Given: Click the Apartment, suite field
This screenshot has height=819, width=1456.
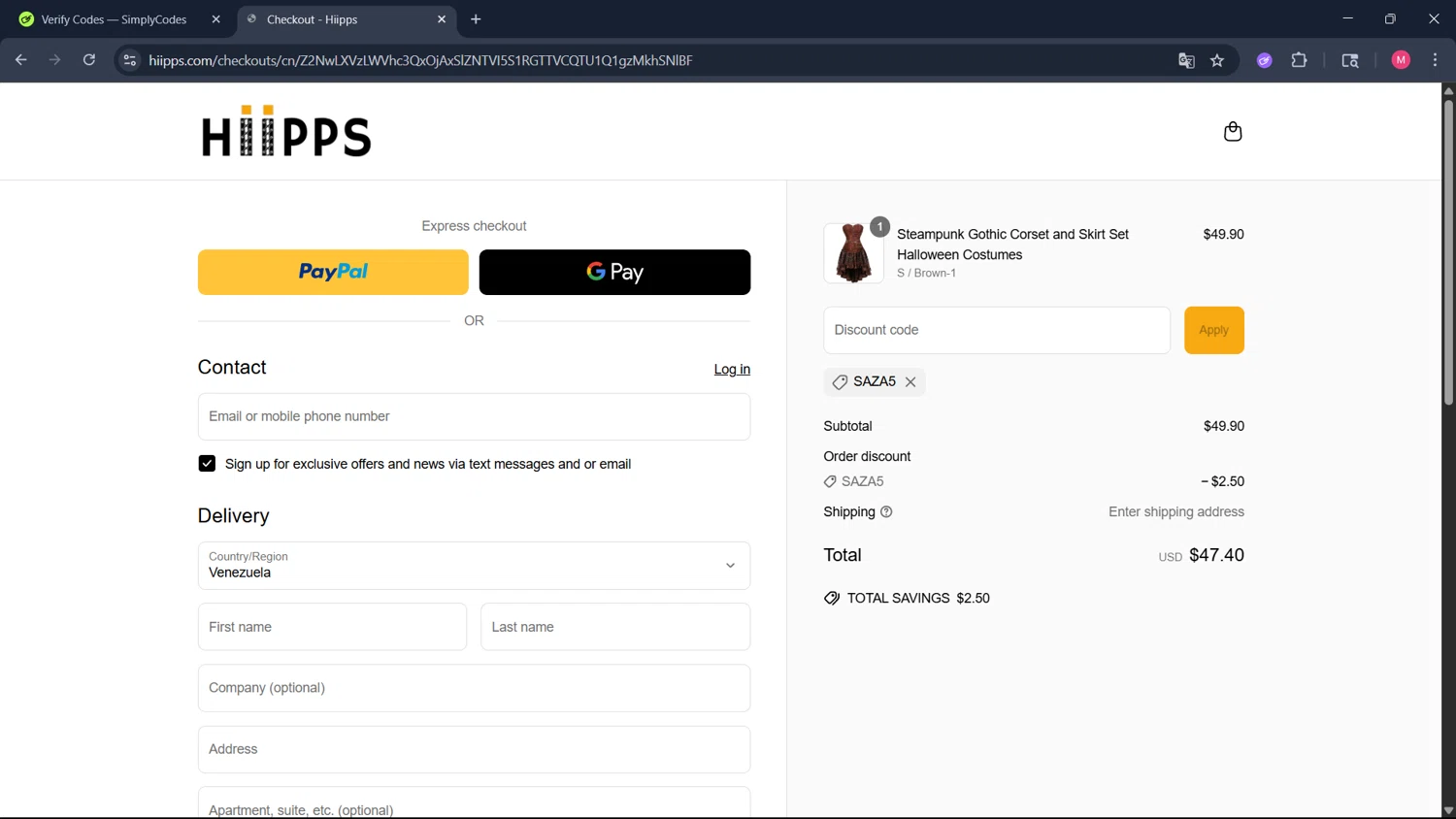Looking at the screenshot, I should click(474, 803).
